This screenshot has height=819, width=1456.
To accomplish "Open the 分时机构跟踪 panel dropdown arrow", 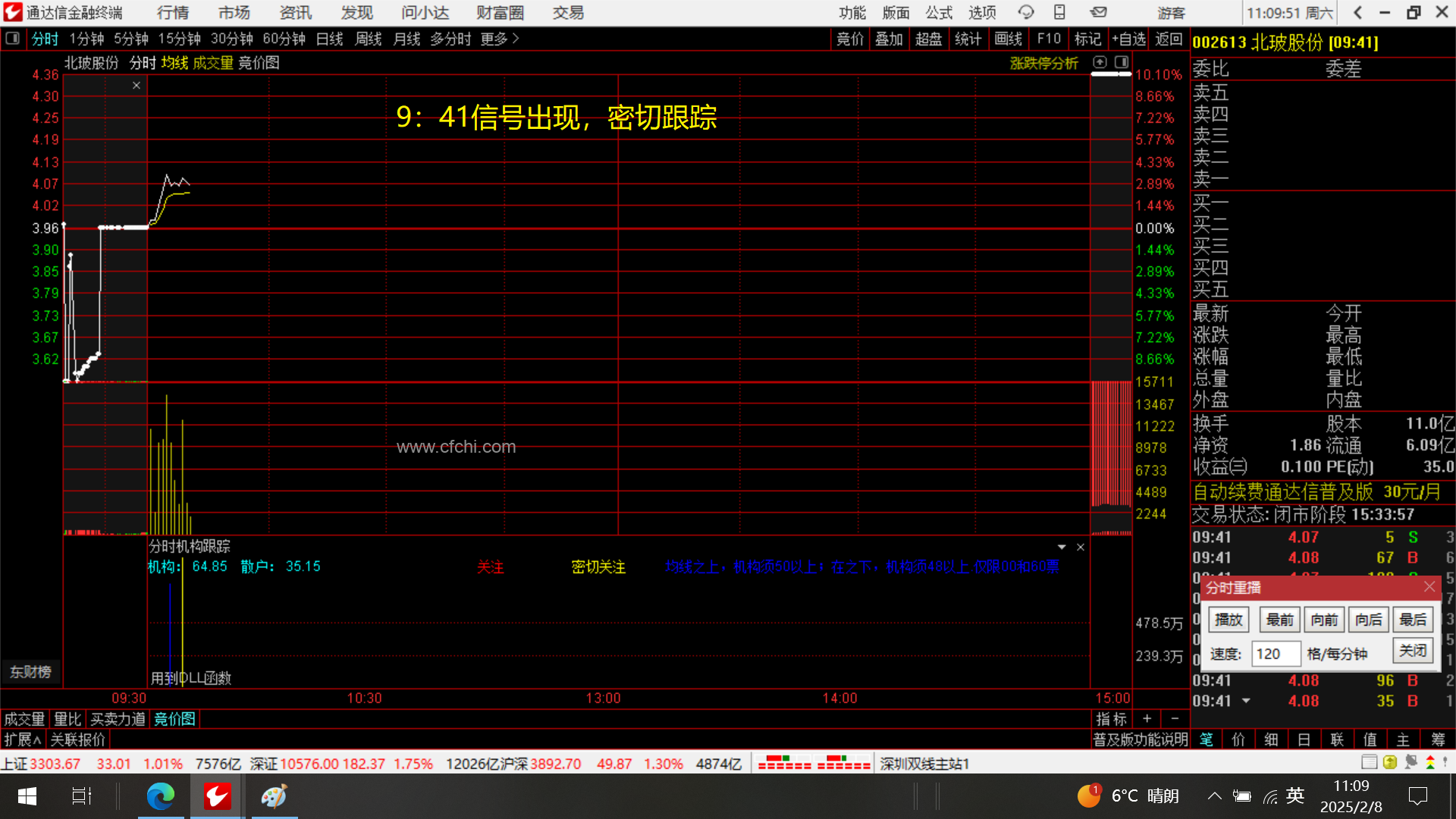I will point(1062,547).
